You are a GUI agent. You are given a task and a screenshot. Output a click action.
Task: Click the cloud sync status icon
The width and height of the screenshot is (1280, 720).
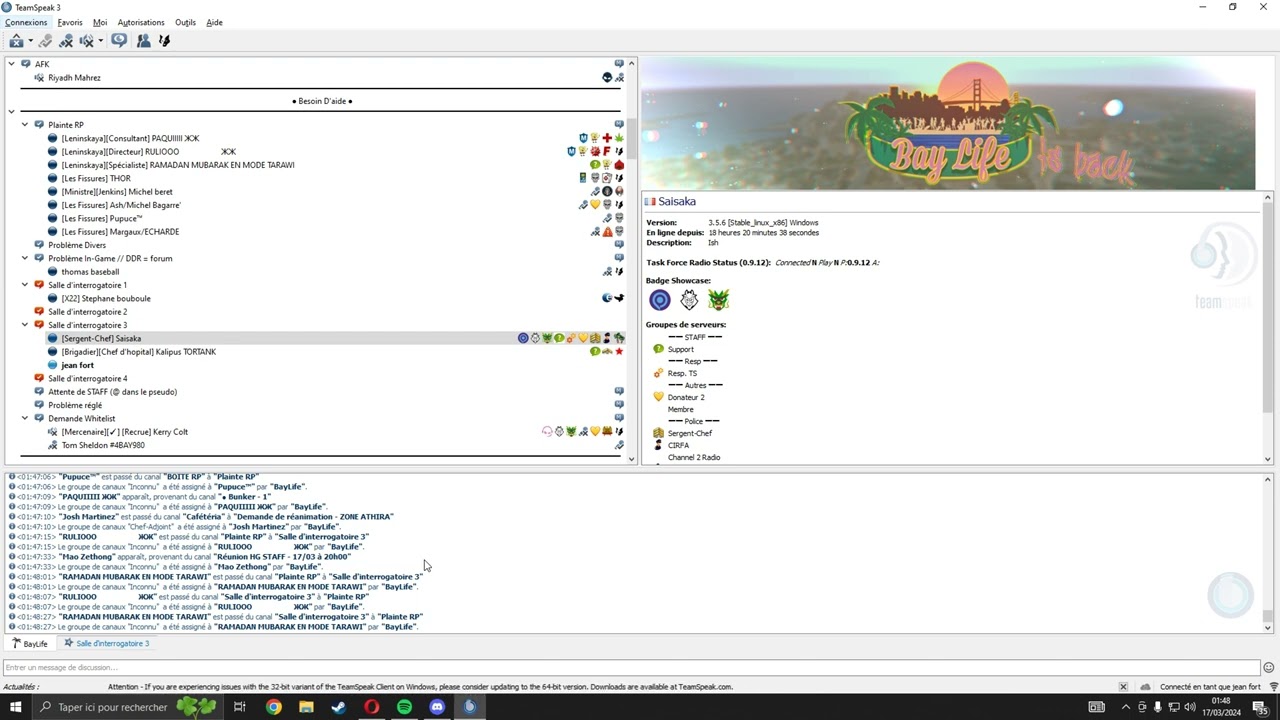click(x=1146, y=687)
